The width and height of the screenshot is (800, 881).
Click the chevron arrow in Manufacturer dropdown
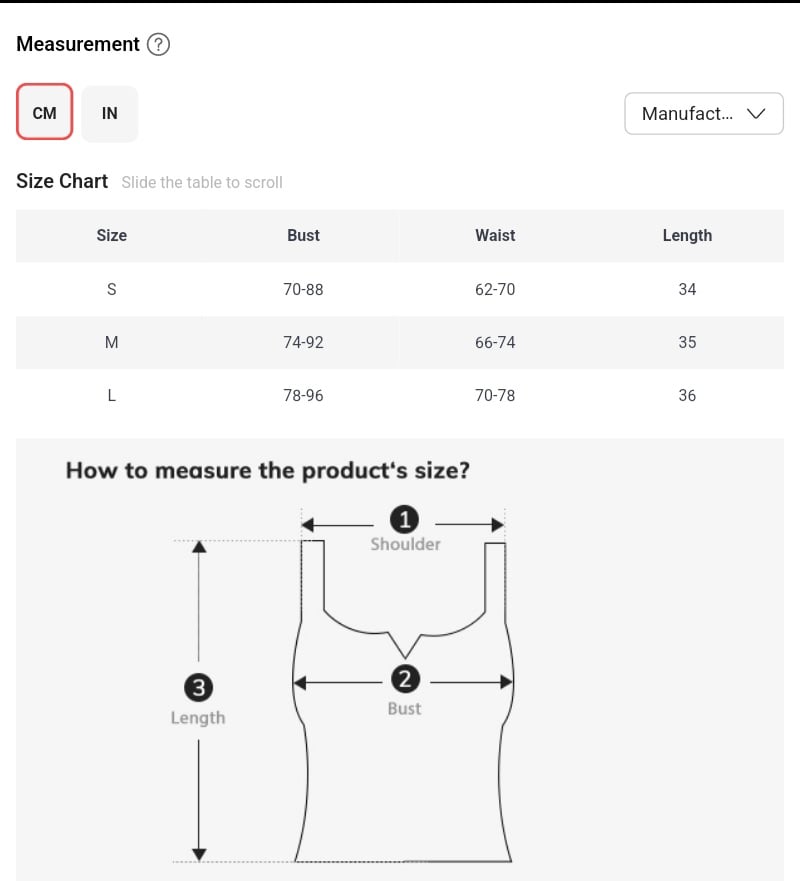[x=756, y=113]
